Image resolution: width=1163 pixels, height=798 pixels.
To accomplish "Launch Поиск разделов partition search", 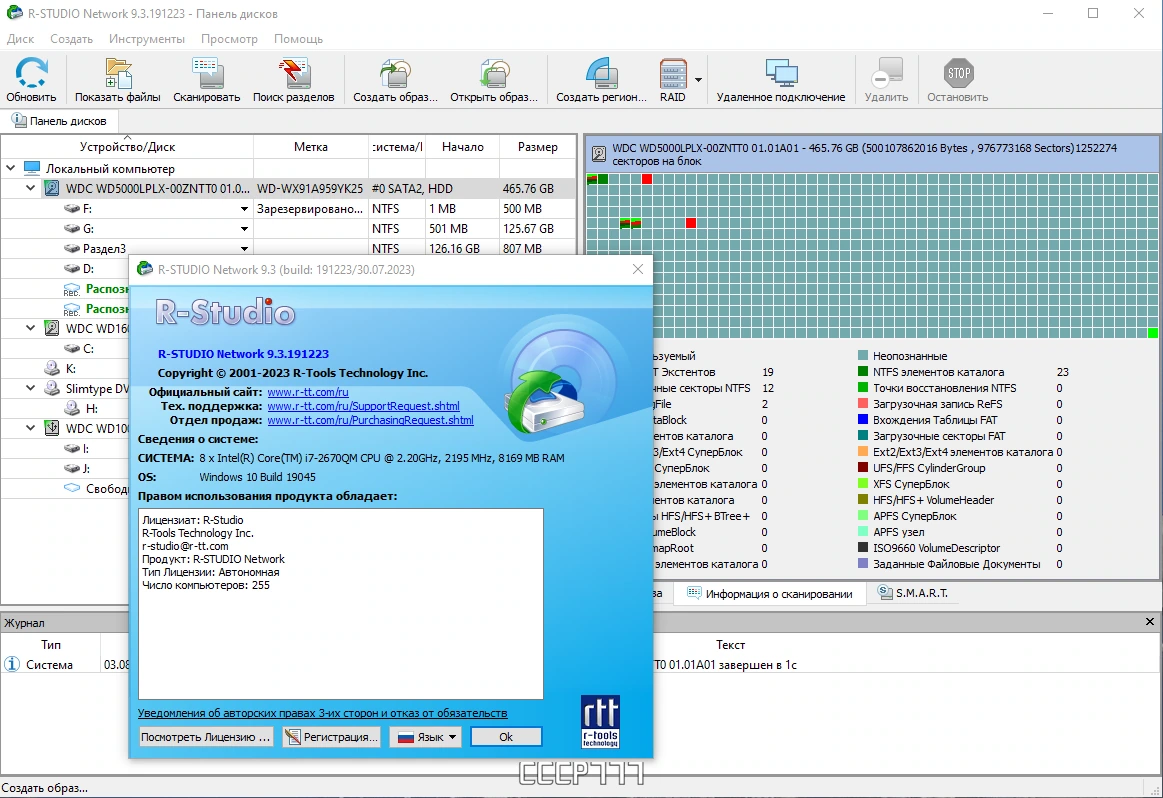I will click(x=294, y=73).
